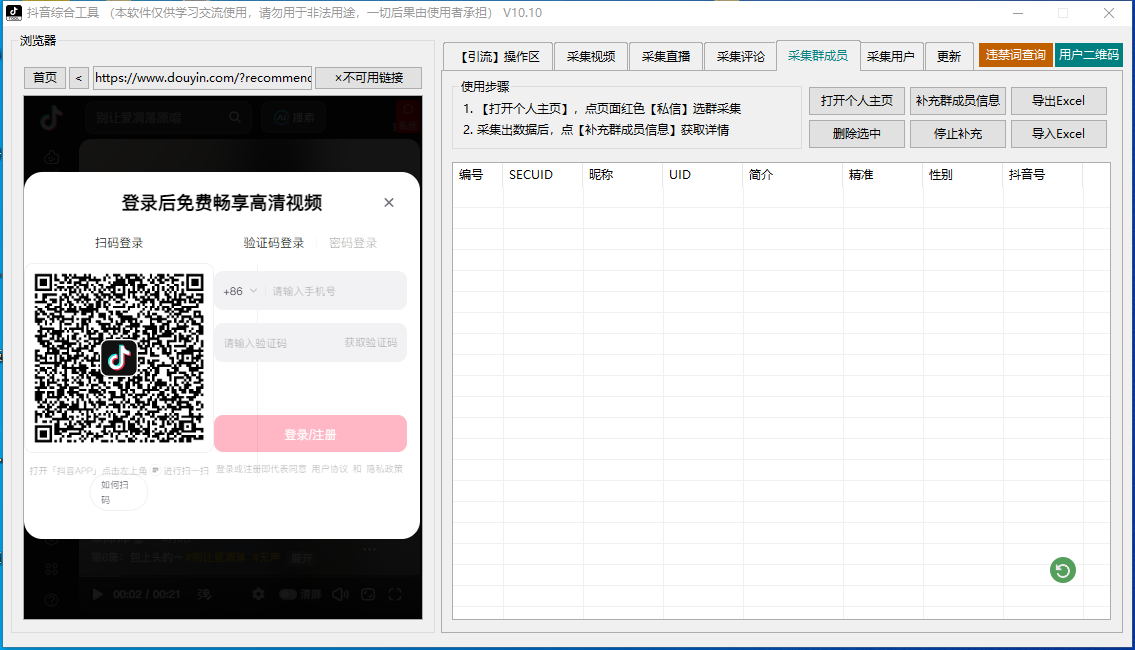Screen dimensions: 1135x650
Task: Switch to 验证码登录 in the login dialog
Action: click(272, 241)
